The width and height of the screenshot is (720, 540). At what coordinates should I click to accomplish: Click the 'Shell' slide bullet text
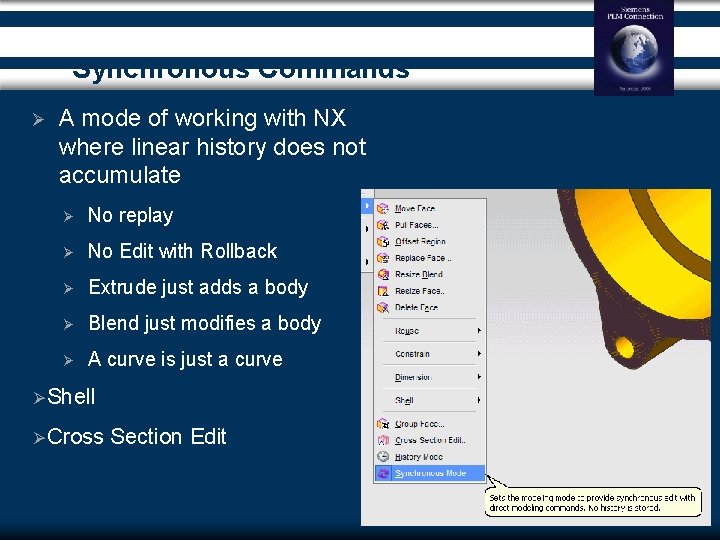click(x=71, y=397)
